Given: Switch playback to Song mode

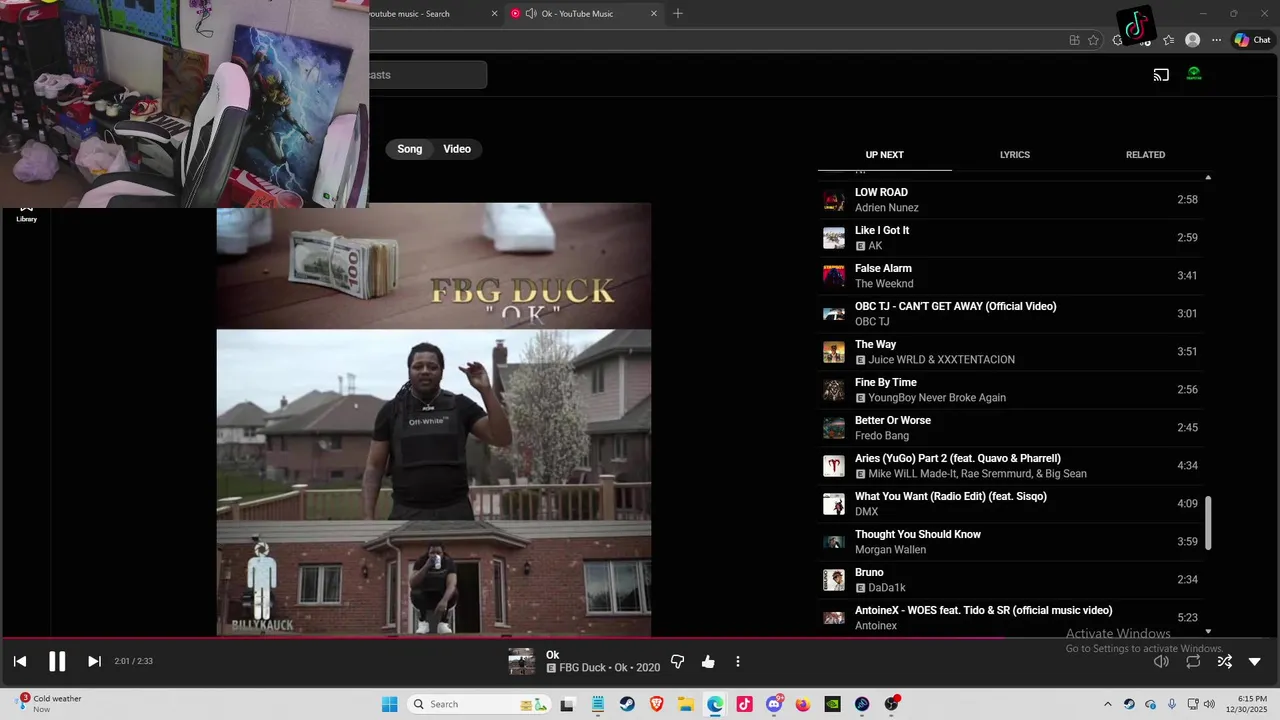Looking at the screenshot, I should (410, 149).
